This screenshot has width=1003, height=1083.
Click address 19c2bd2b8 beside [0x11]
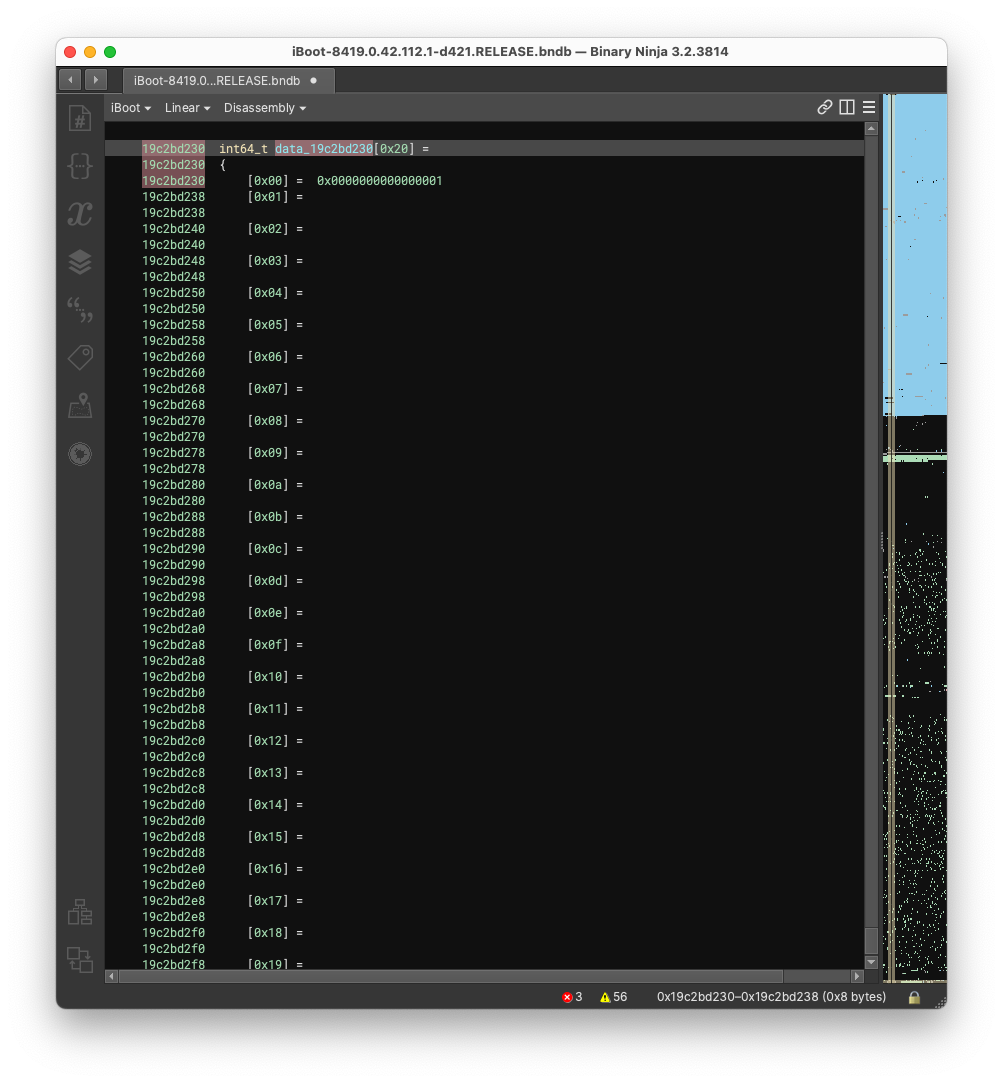pos(173,709)
